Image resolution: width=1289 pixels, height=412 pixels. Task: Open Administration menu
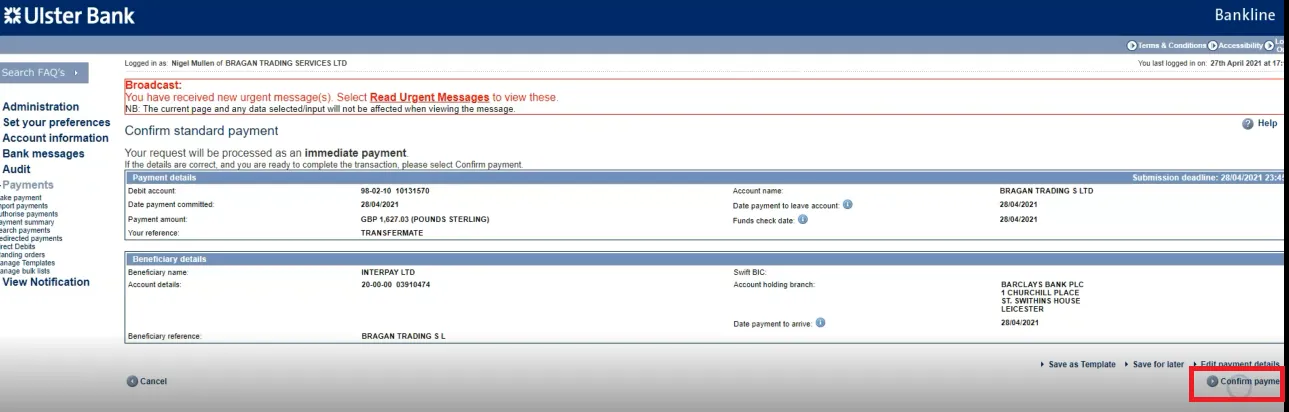pos(41,107)
